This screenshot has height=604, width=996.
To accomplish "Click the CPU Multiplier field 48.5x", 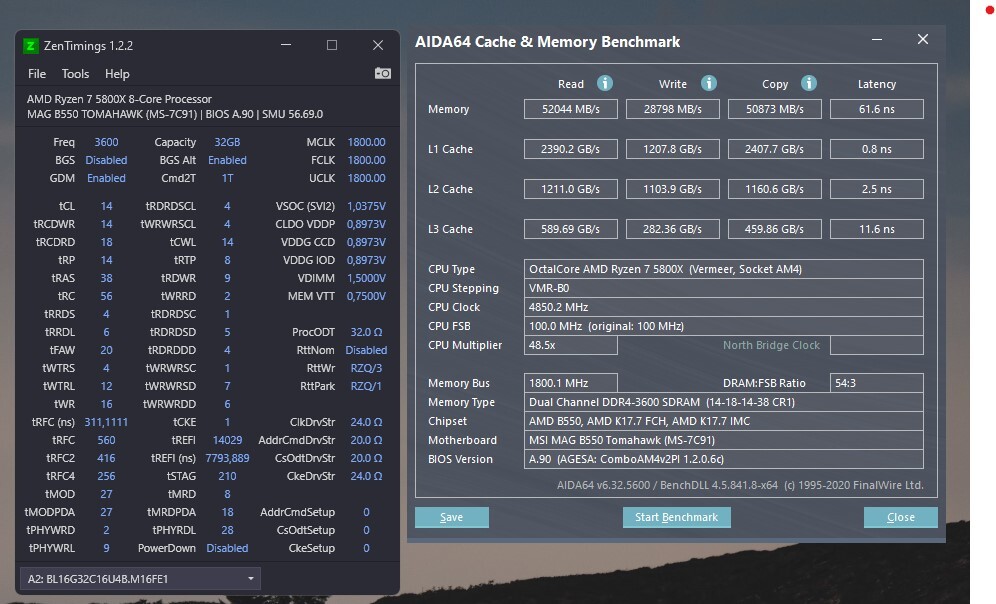I will (570, 346).
